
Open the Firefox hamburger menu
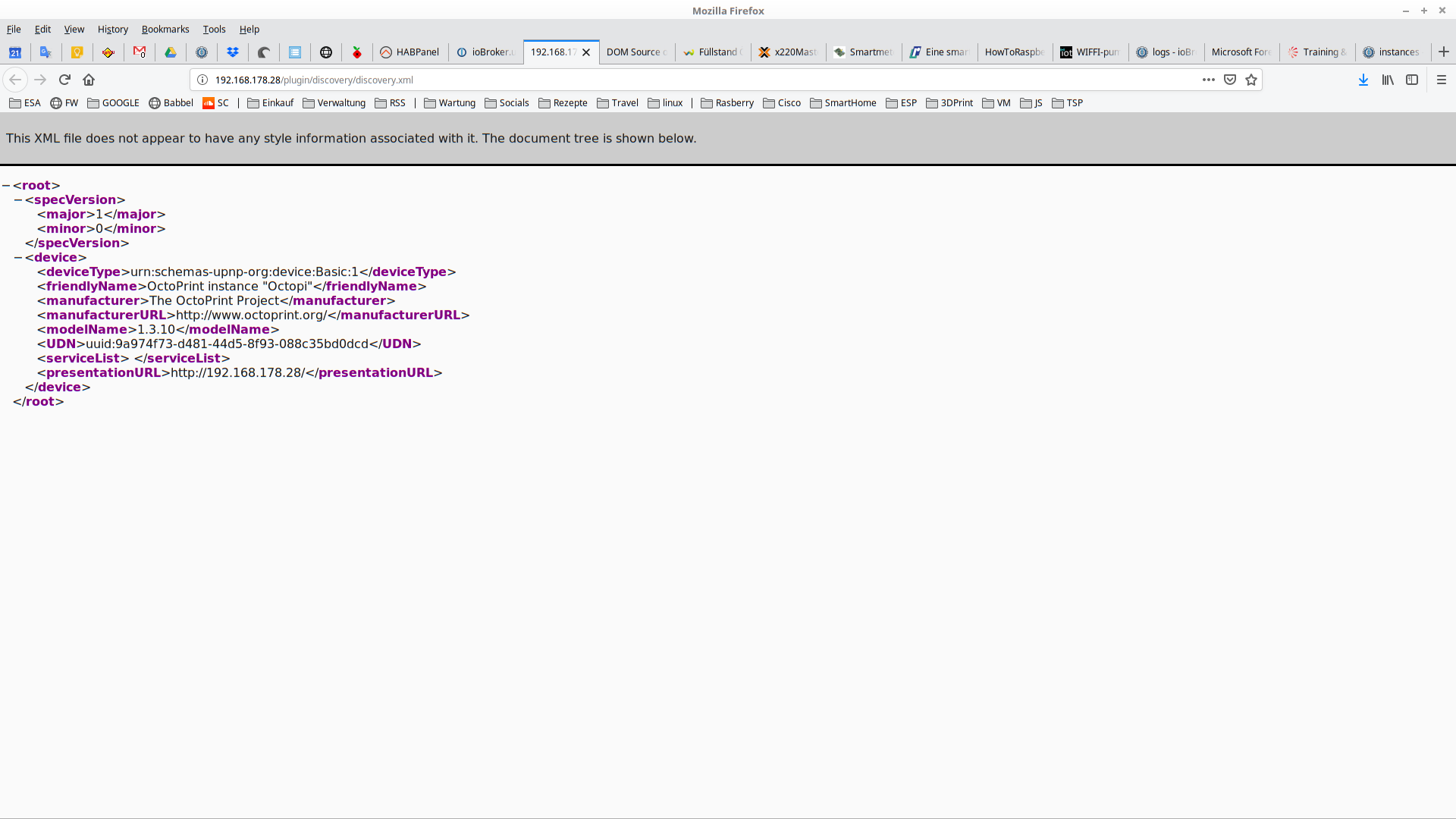(1442, 80)
